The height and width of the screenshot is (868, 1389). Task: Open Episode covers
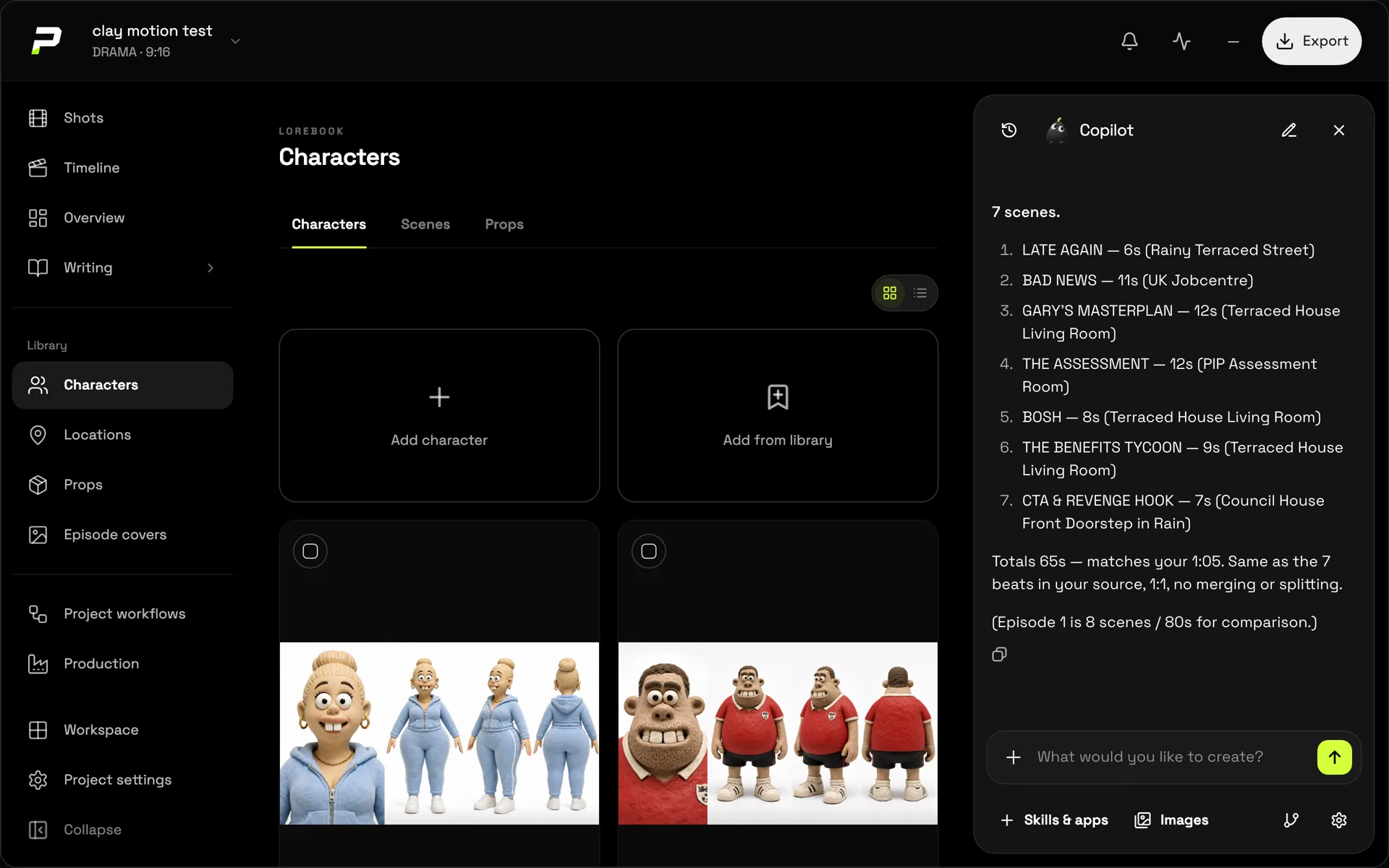123,535
